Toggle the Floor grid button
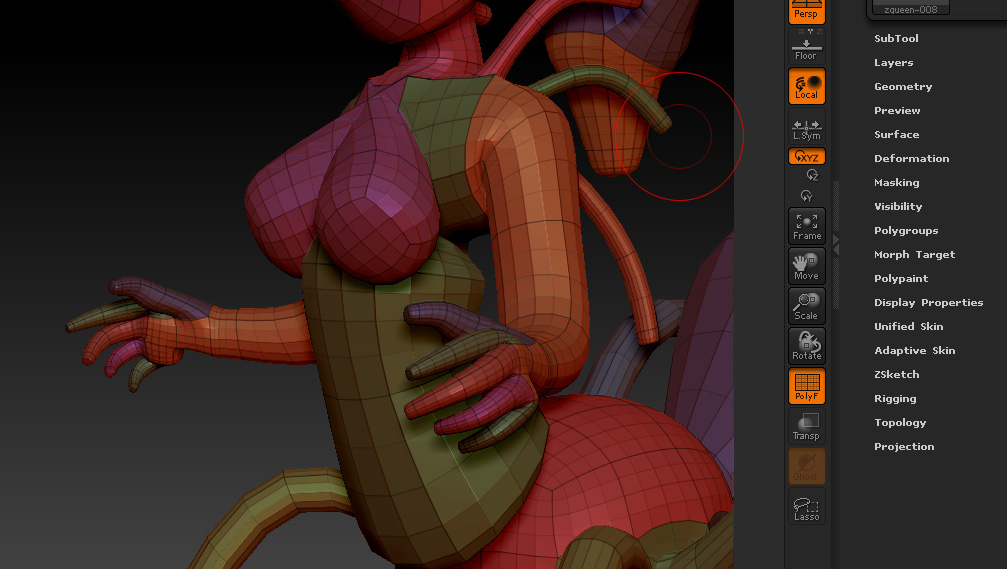Screen dimensions: 1007x569 click(x=806, y=46)
